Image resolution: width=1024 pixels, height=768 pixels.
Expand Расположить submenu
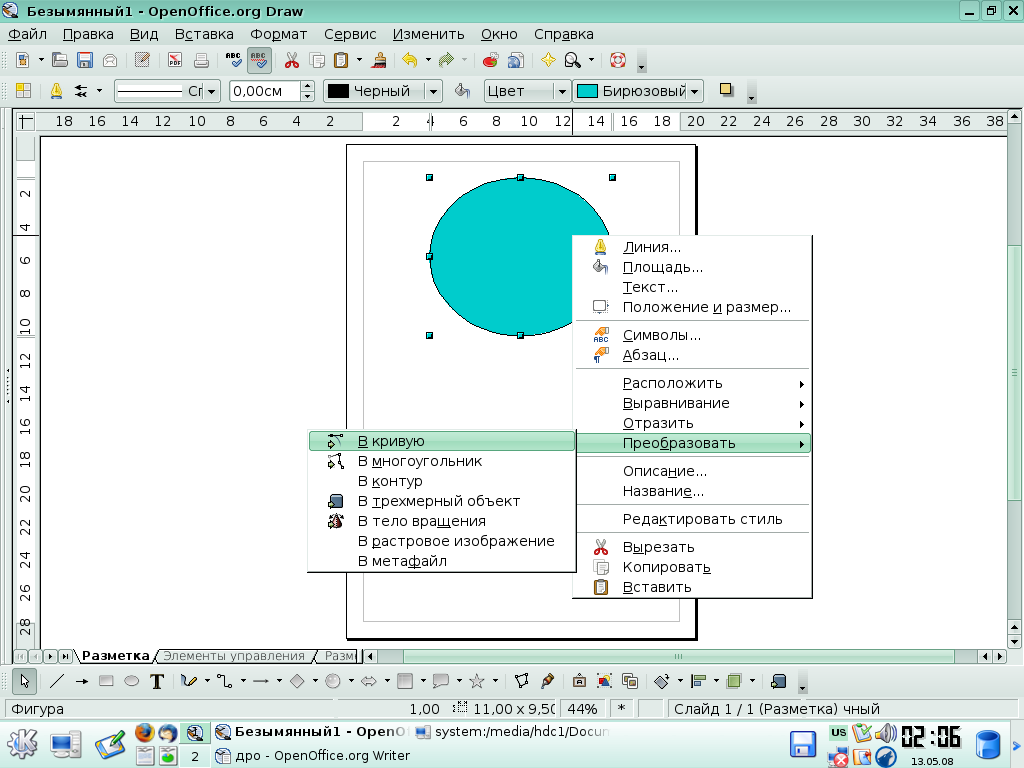(692, 383)
